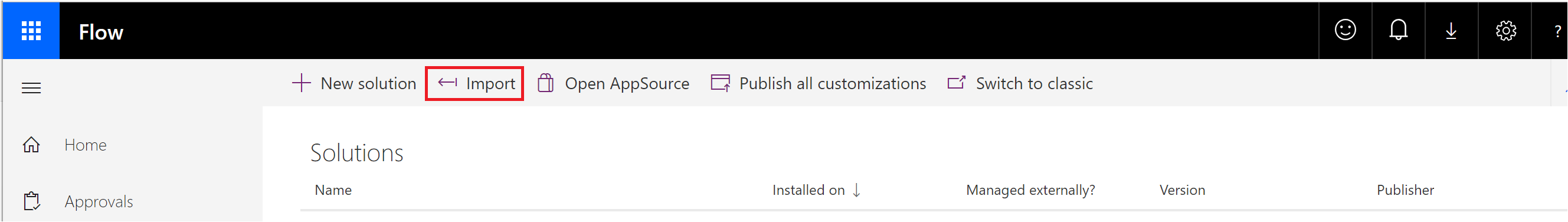Collapse the hamburger navigation menu
Screen dimensions: 1568x222
pyautogui.click(x=31, y=88)
